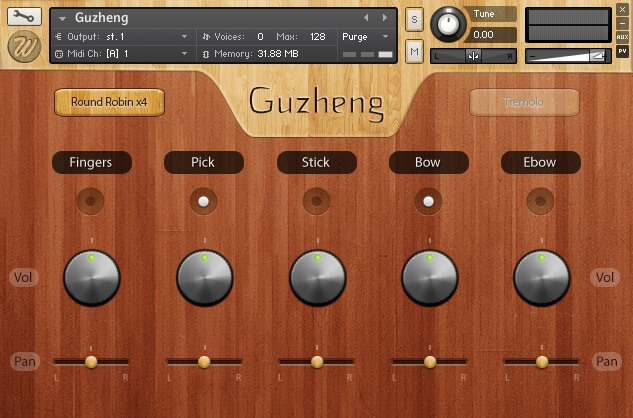
Task: Turn on the Fingers power light
Action: (x=91, y=201)
